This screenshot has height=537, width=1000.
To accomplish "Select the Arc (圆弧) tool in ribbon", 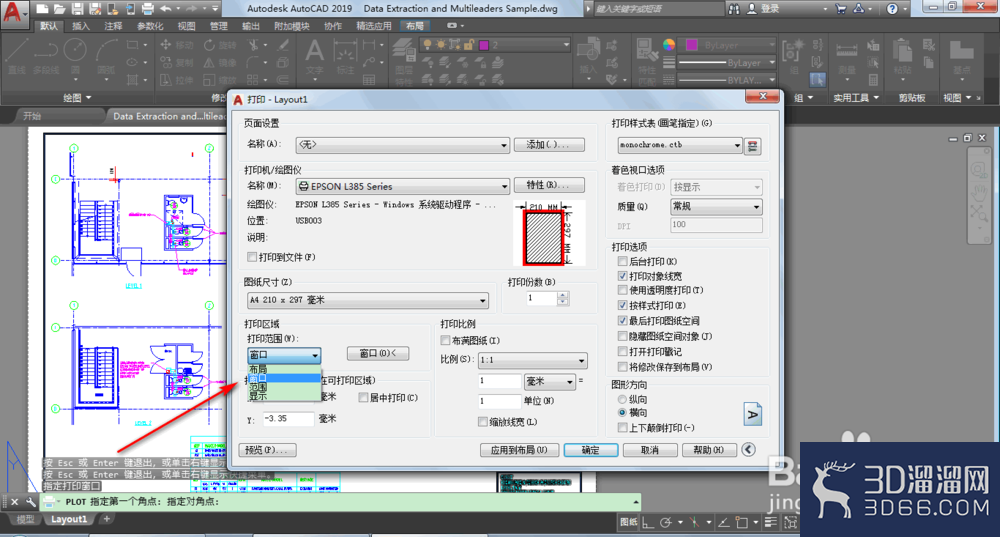I will [x=107, y=56].
